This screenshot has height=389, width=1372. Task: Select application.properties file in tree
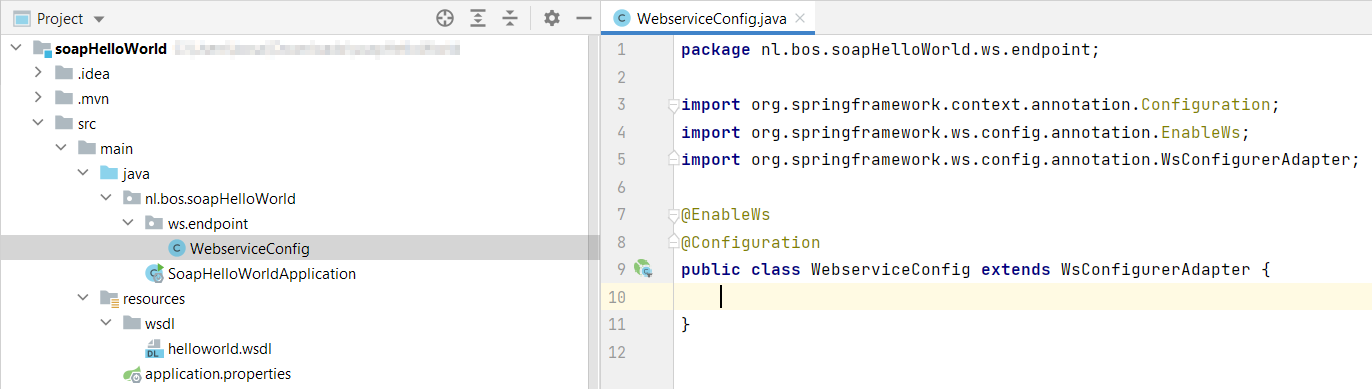click(300, 374)
